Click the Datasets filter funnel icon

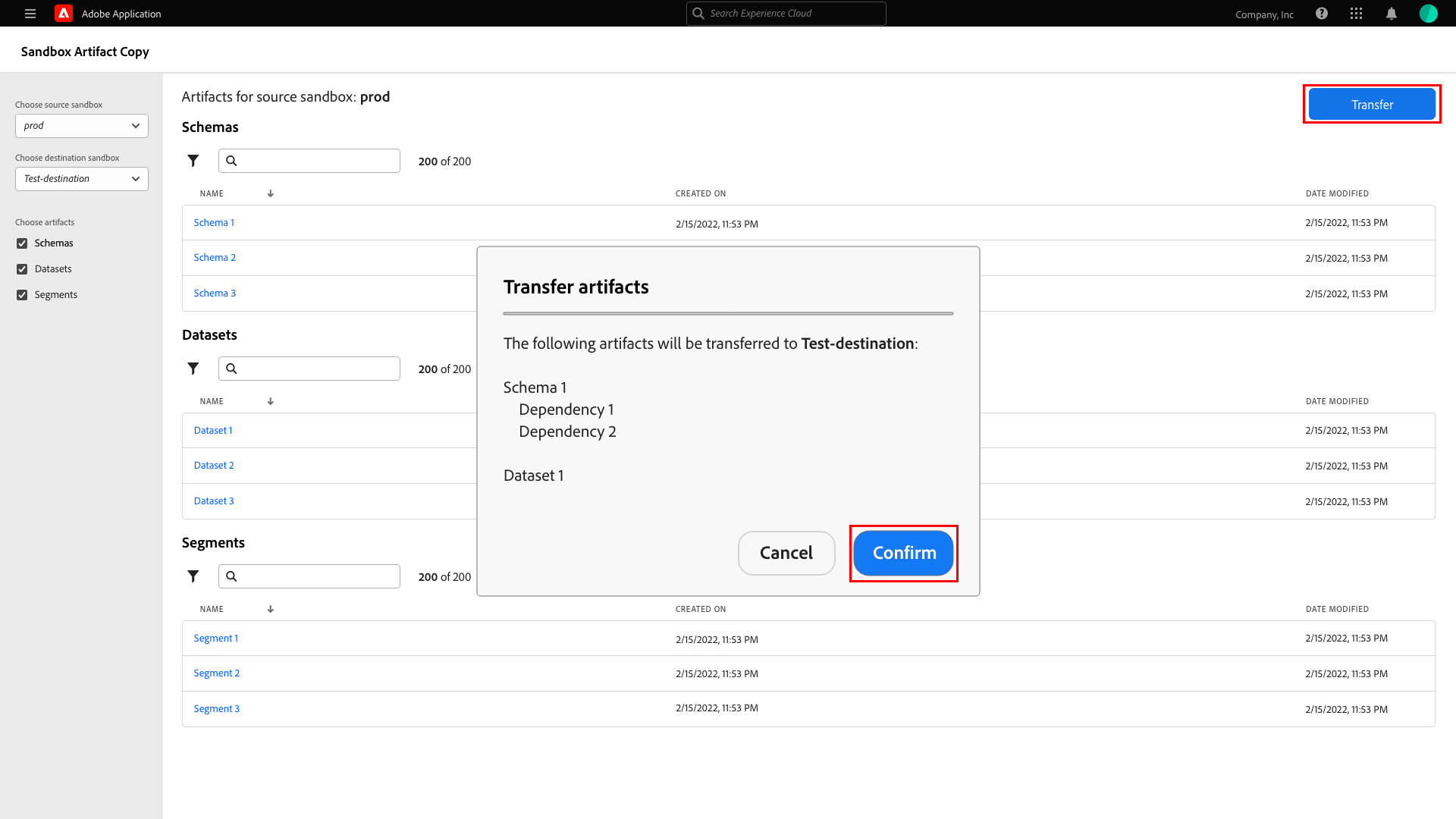[193, 369]
